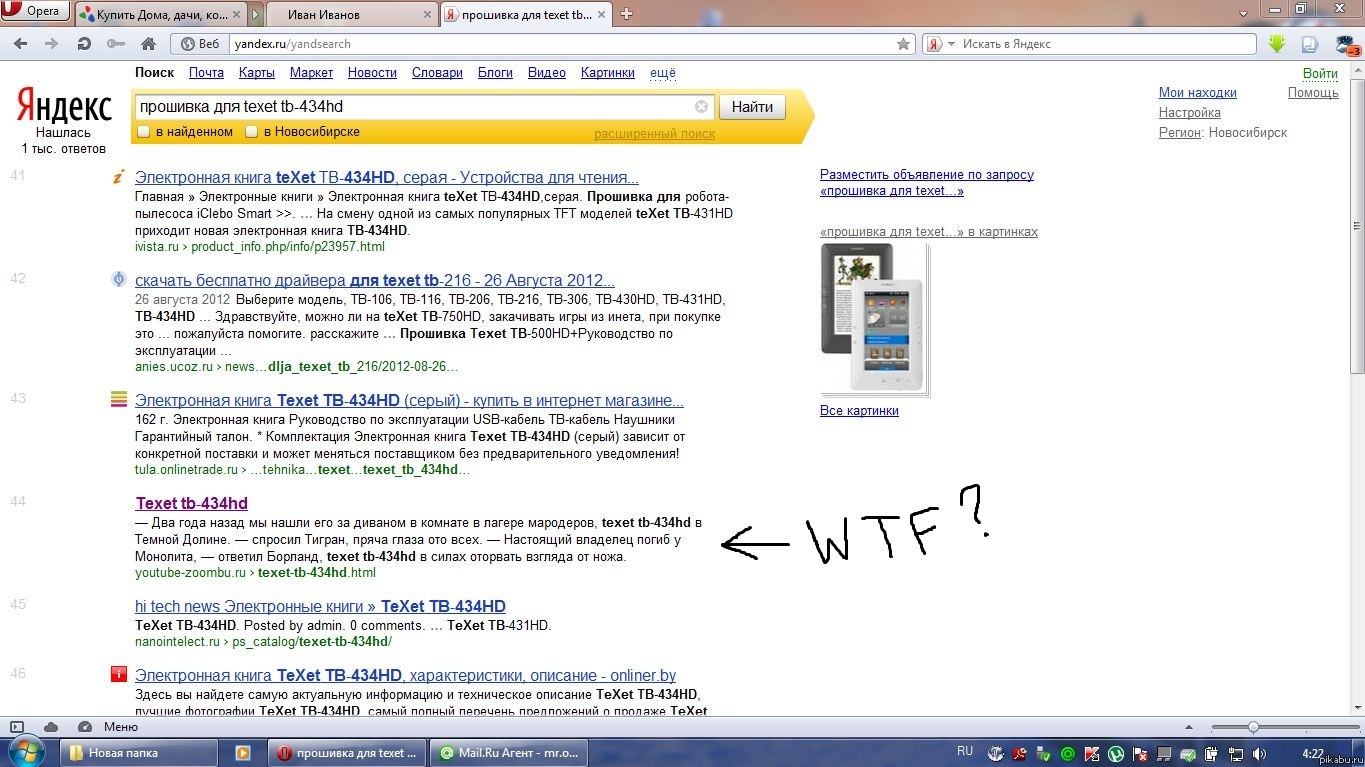Screen dimensions: 1365x767
Task: Bookmark page with the star icon
Action: point(903,44)
